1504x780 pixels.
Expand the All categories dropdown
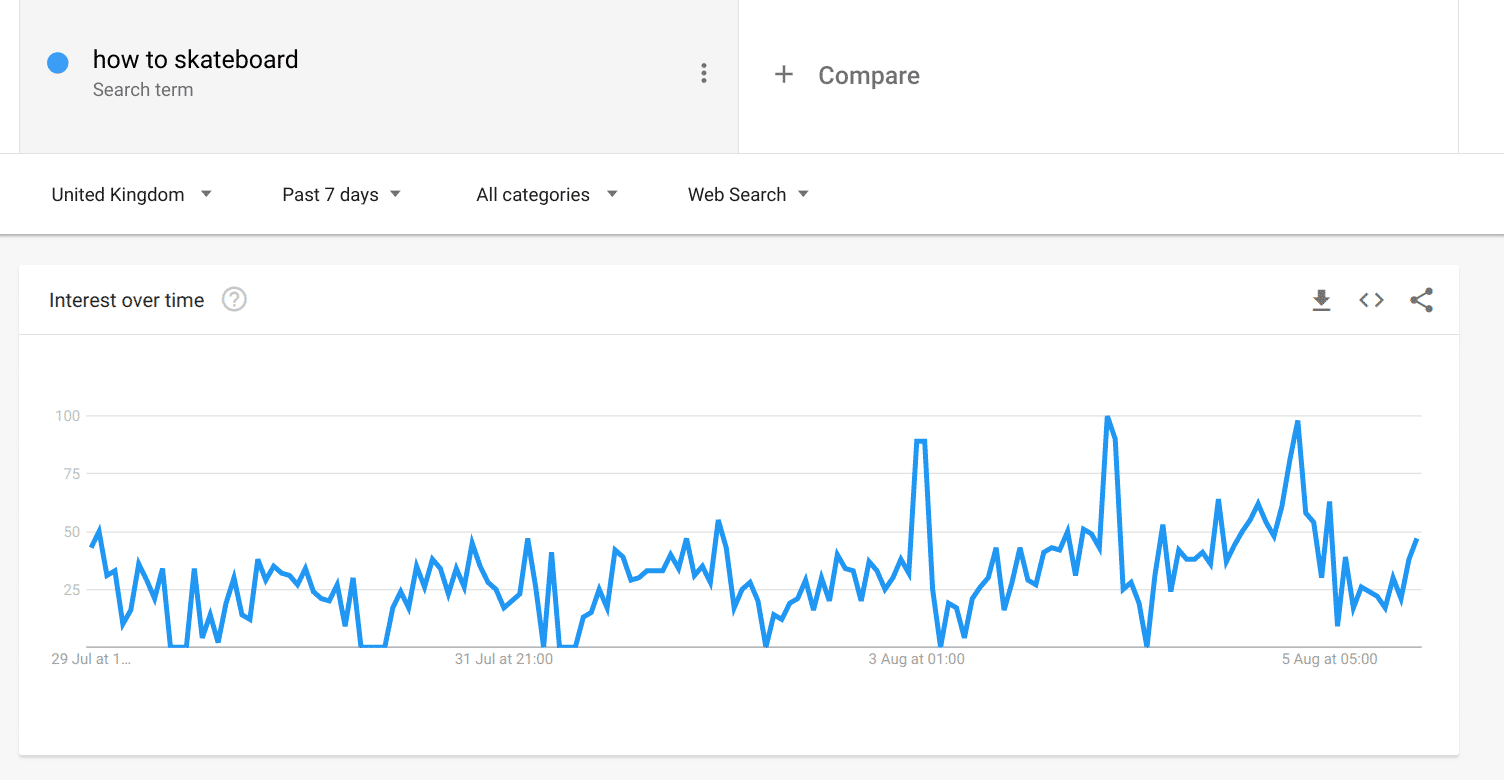coord(546,195)
